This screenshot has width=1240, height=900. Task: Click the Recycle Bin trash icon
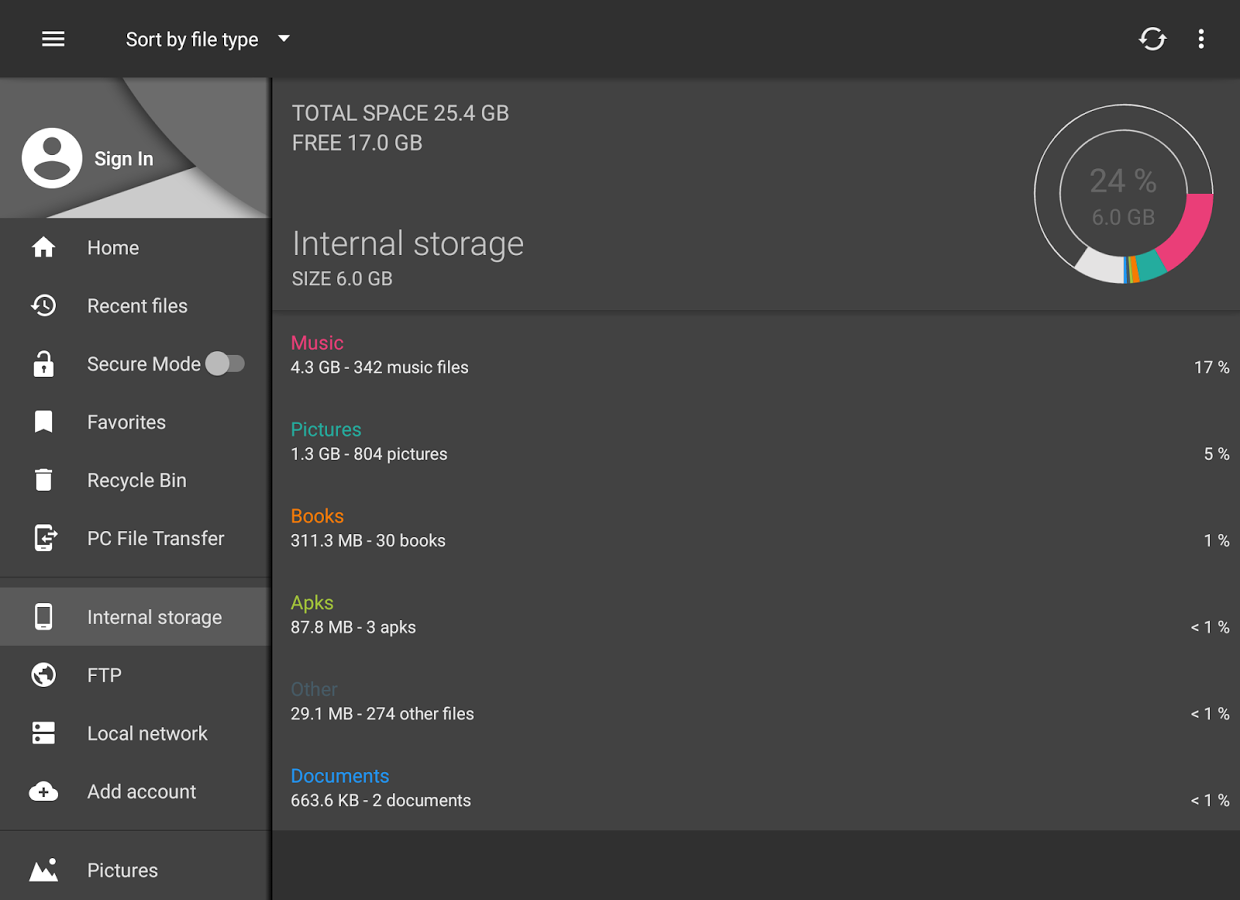(43, 480)
